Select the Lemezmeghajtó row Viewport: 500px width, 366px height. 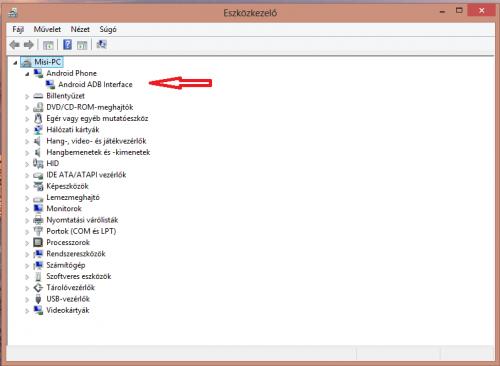coord(73,198)
